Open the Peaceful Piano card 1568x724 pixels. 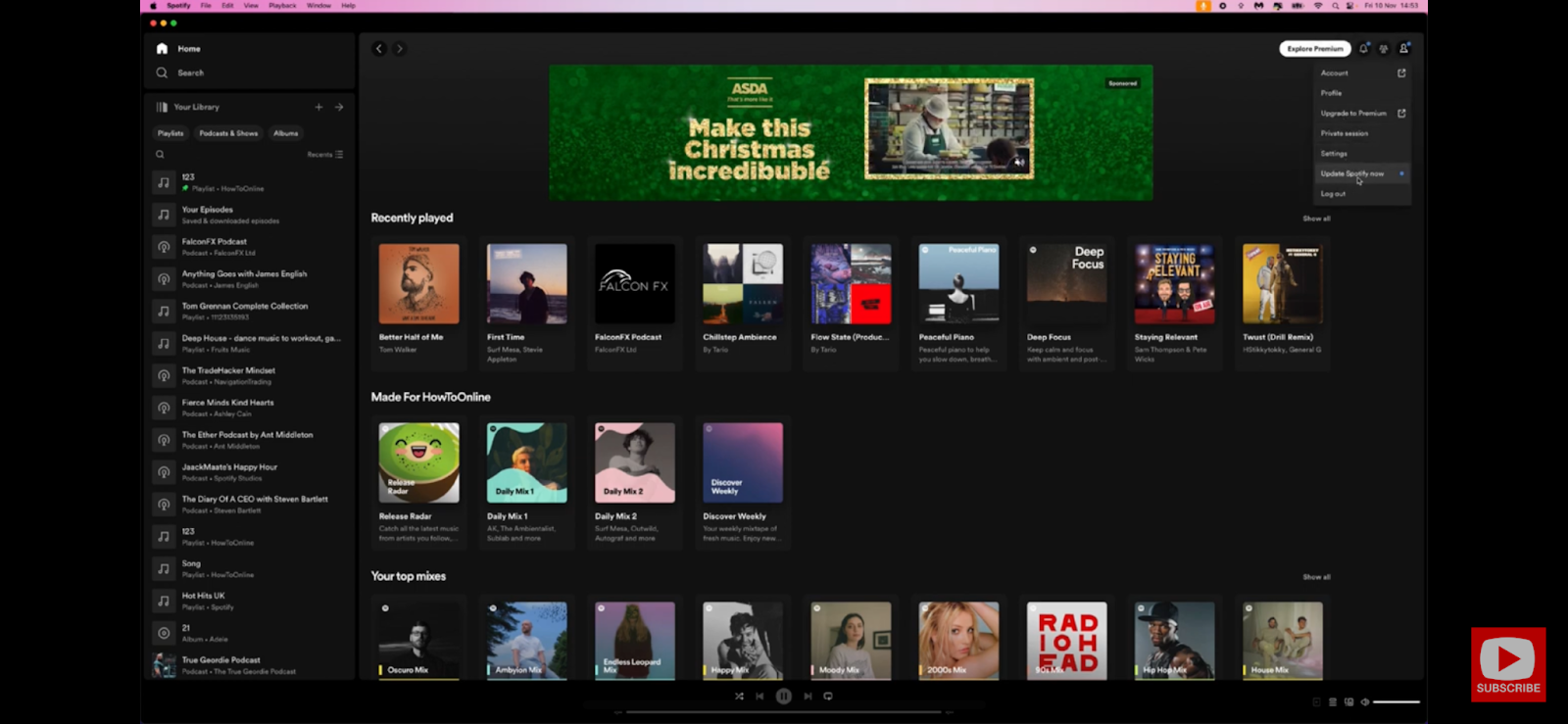point(958,302)
